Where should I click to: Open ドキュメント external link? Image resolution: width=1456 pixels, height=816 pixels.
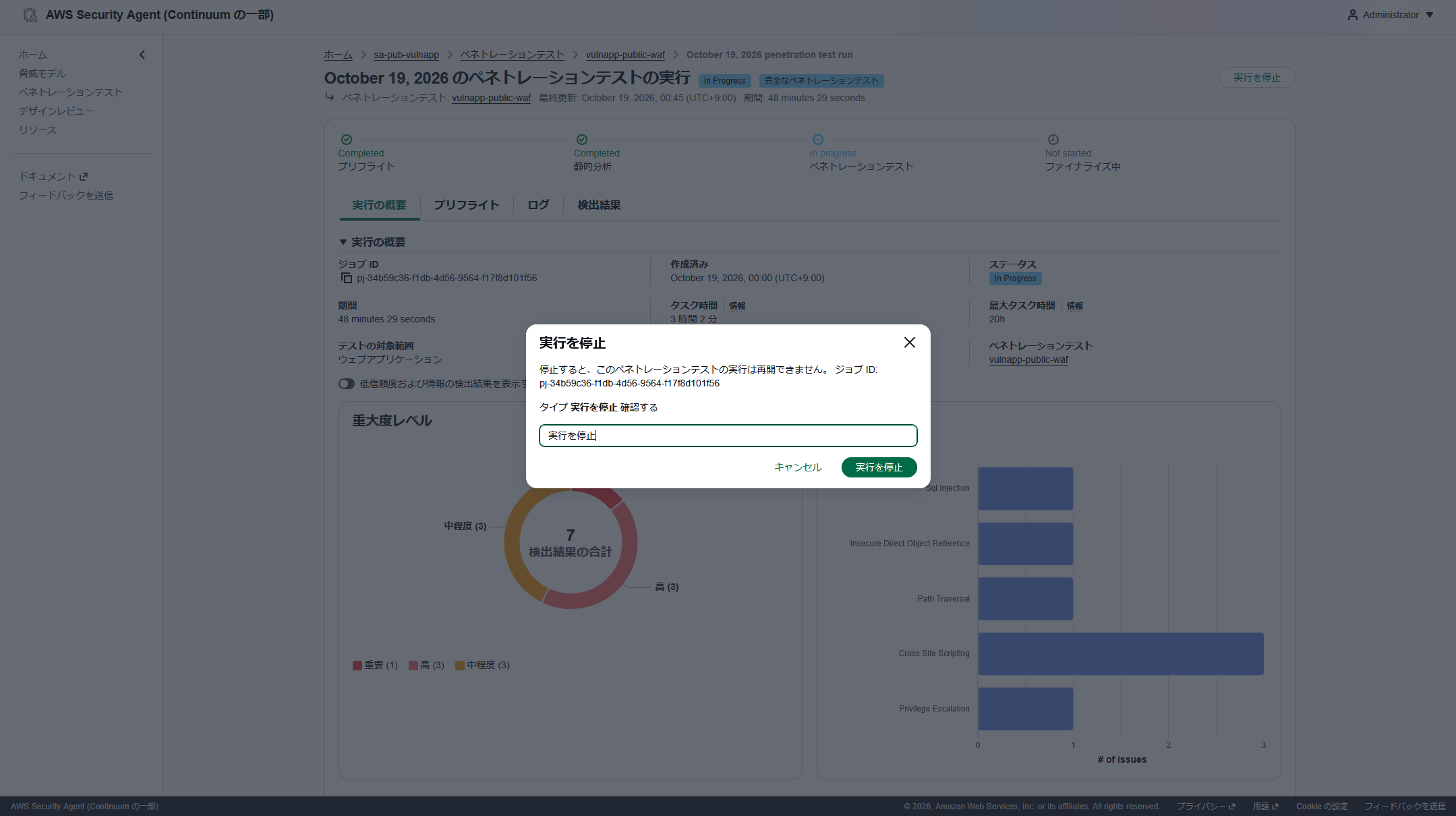53,177
